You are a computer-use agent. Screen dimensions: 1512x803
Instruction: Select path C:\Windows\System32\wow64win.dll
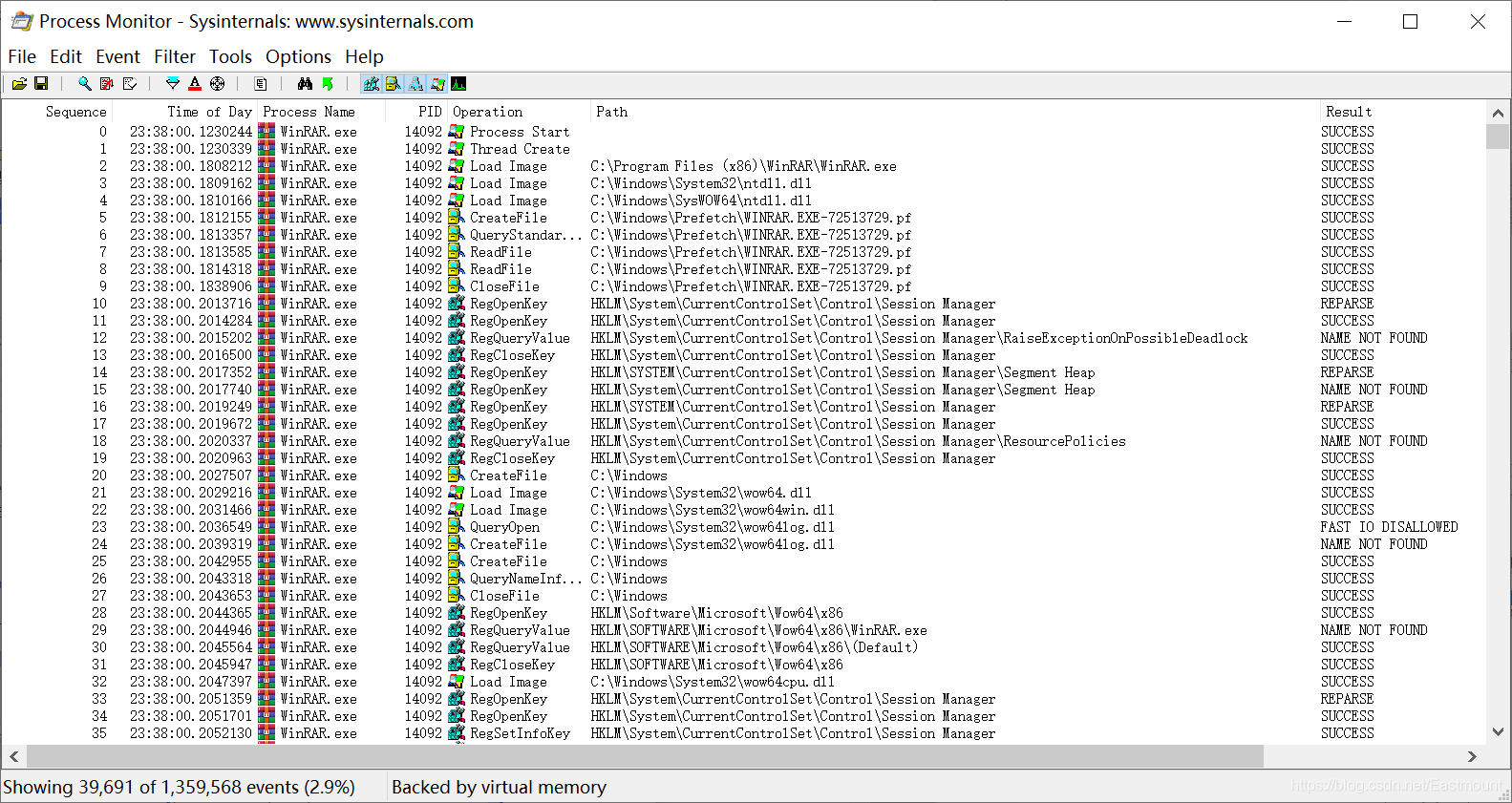coord(713,510)
